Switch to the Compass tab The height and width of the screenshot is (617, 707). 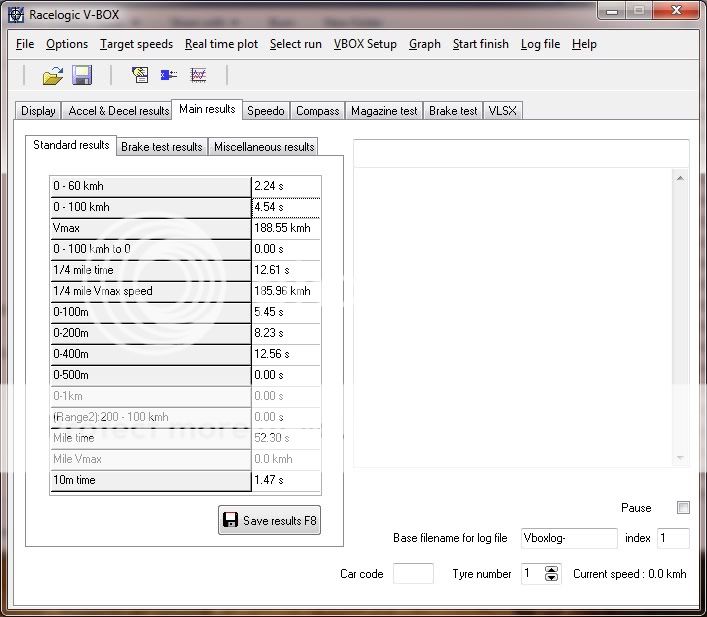click(x=317, y=111)
